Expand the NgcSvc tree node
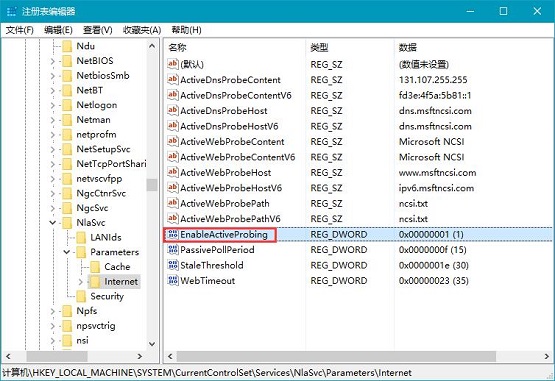This screenshot has height=381, width=555. click(53, 208)
